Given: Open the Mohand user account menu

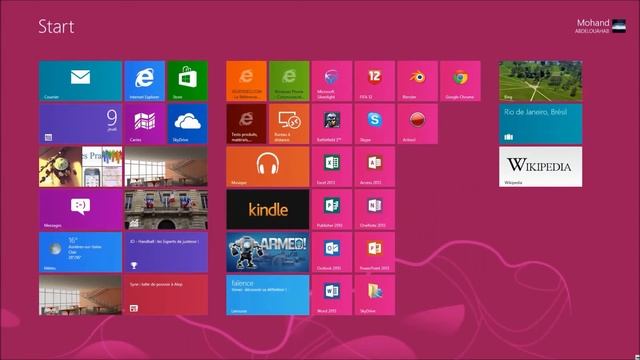Looking at the screenshot, I should pyautogui.click(x=600, y=26).
